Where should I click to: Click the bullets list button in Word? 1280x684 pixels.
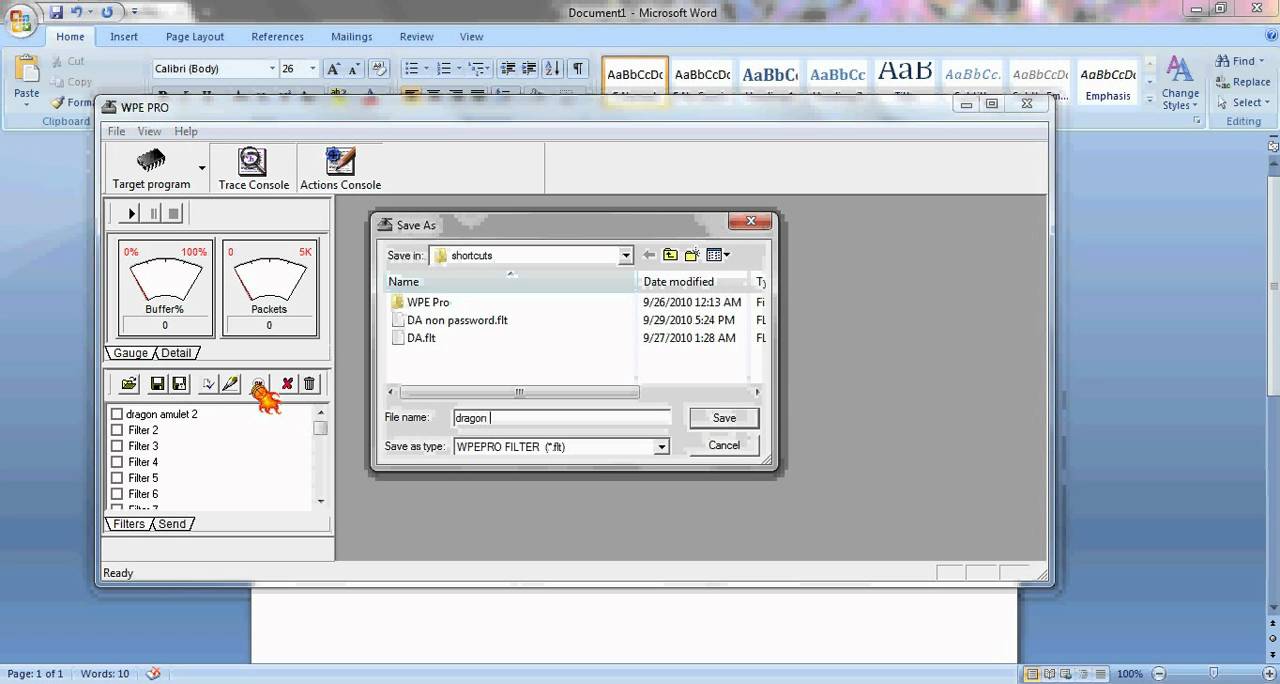pyautogui.click(x=411, y=69)
